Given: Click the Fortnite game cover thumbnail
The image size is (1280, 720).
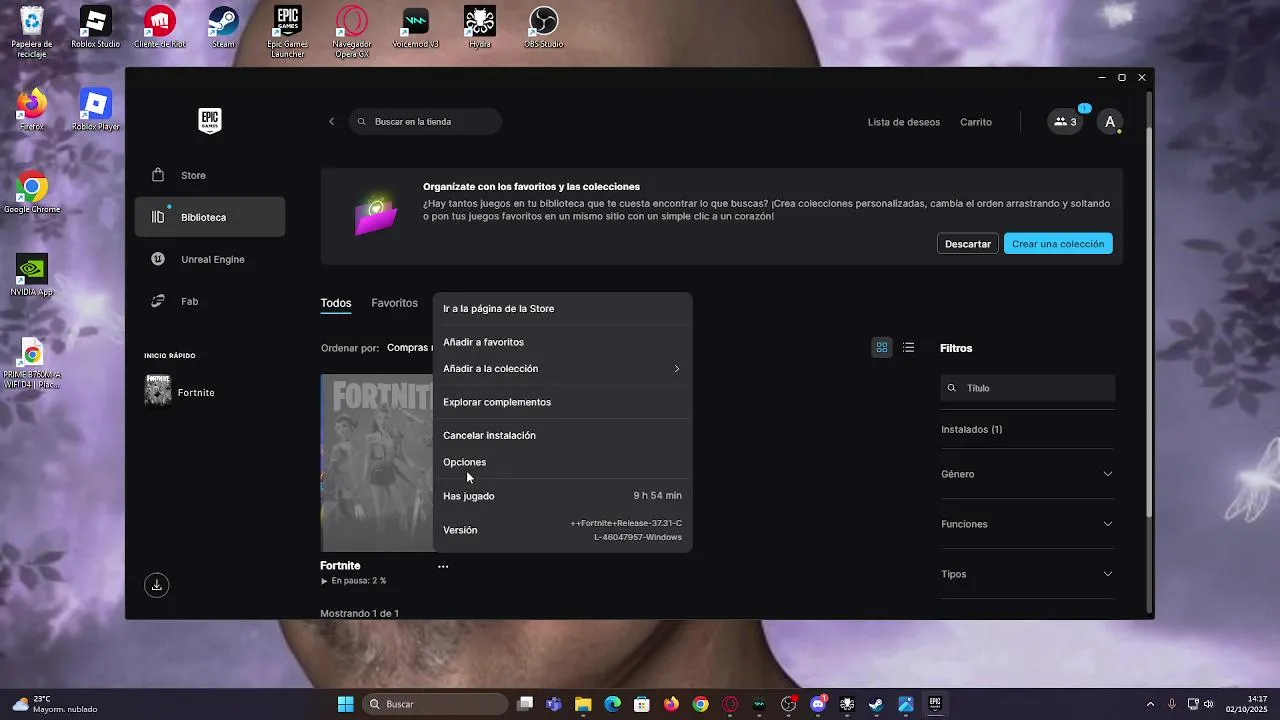Looking at the screenshot, I should [x=377, y=463].
